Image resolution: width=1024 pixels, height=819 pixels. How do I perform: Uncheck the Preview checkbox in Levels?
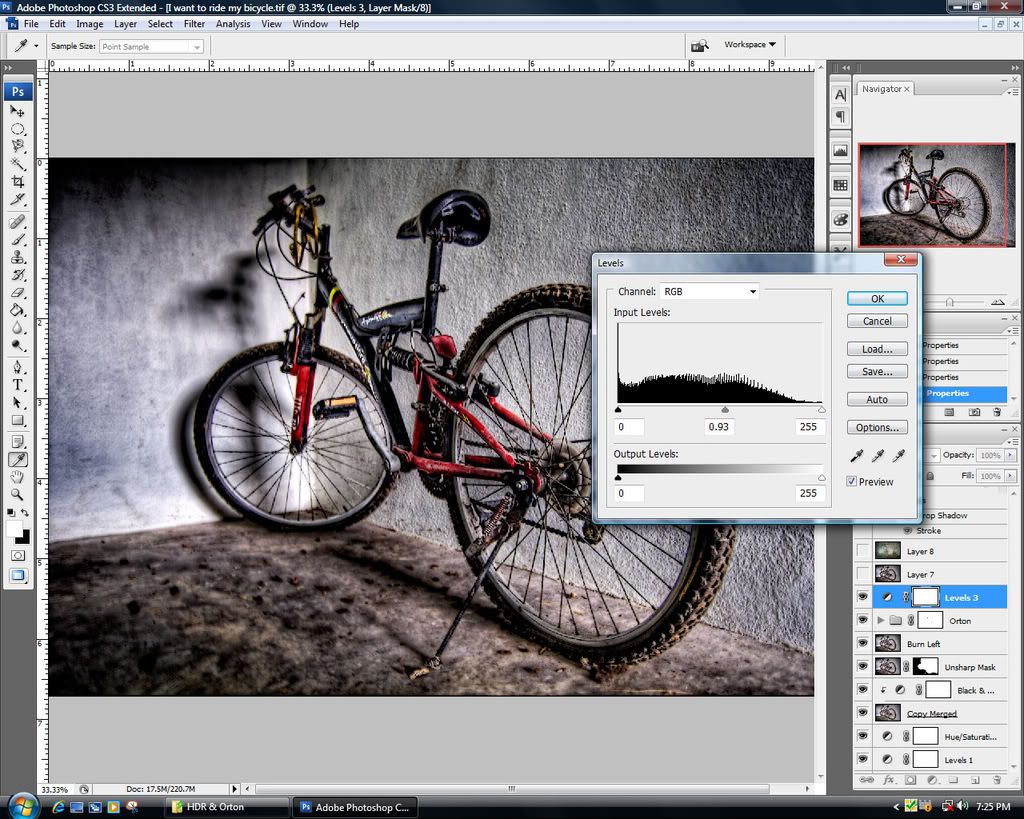(852, 481)
